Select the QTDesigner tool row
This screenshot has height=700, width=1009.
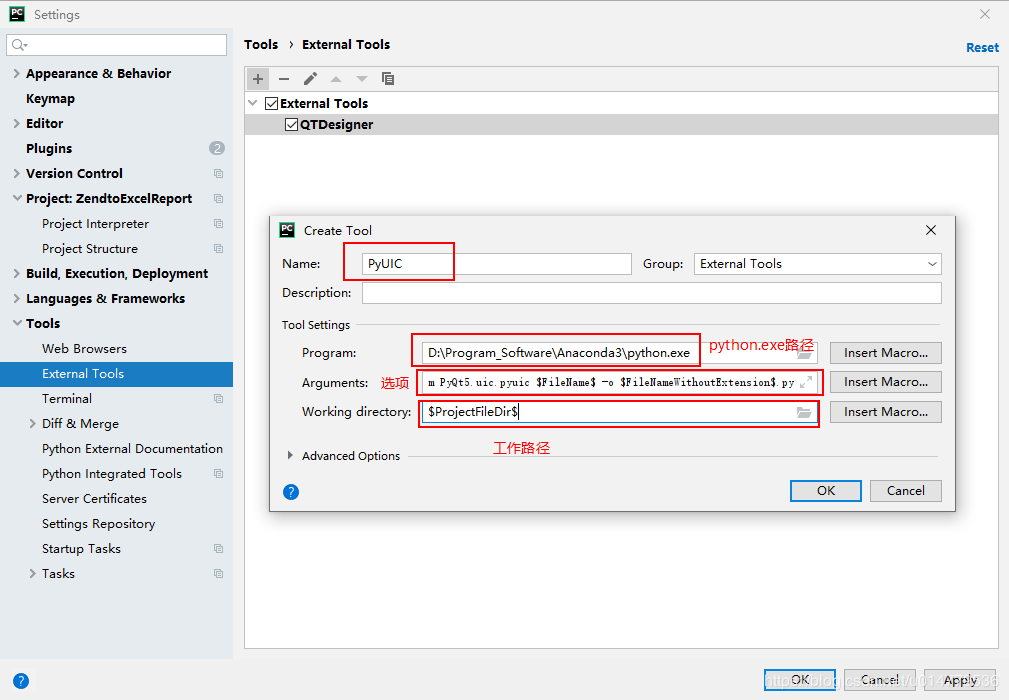click(x=621, y=125)
